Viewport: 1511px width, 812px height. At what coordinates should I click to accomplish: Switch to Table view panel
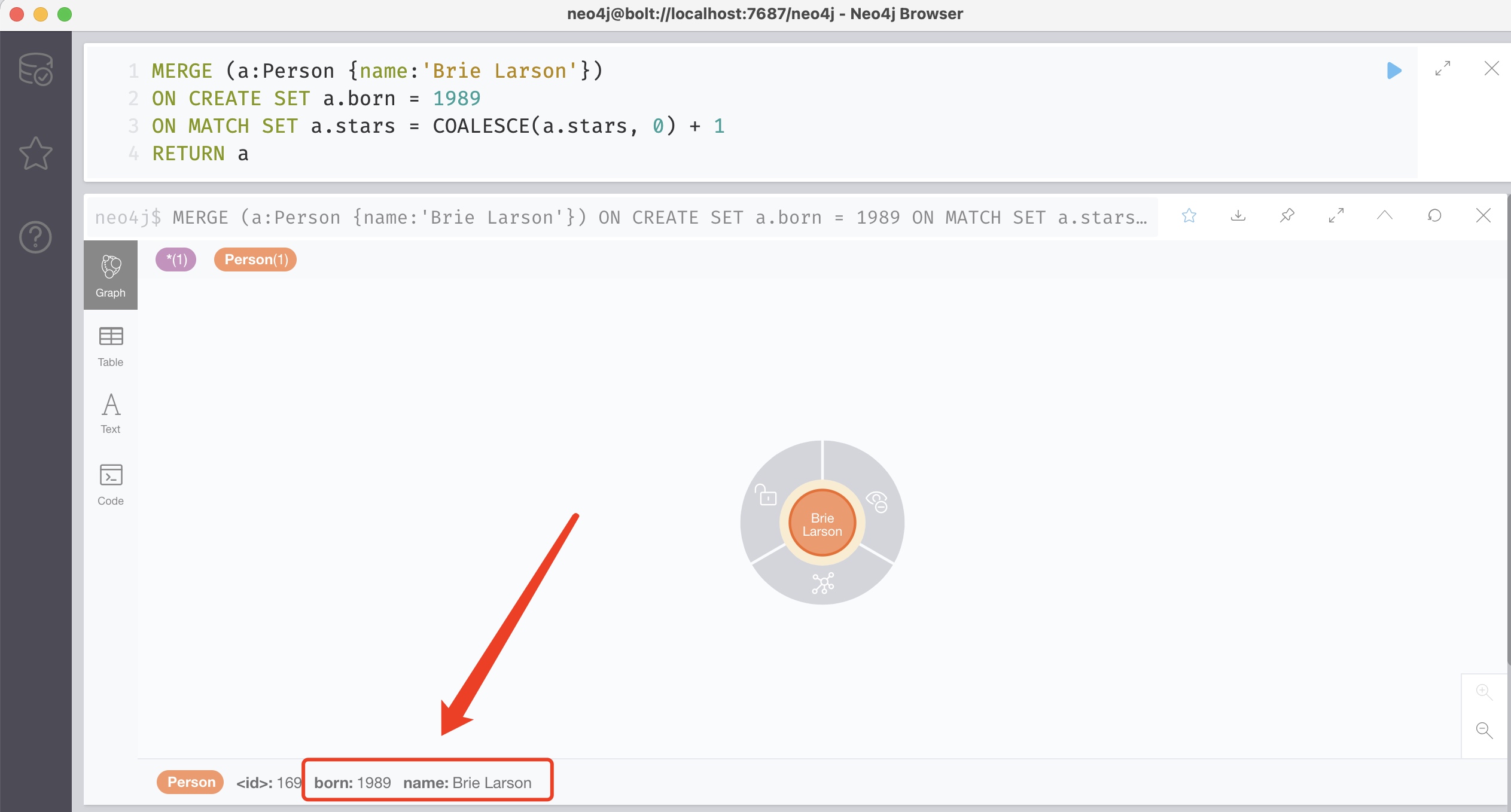111,344
